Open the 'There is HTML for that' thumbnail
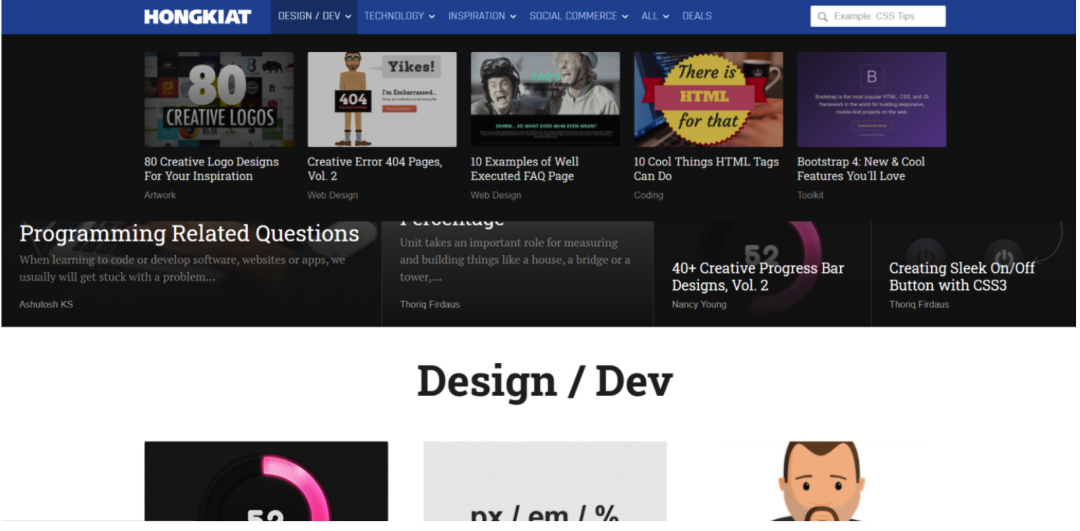Image resolution: width=1080 pixels, height=531 pixels. click(709, 99)
